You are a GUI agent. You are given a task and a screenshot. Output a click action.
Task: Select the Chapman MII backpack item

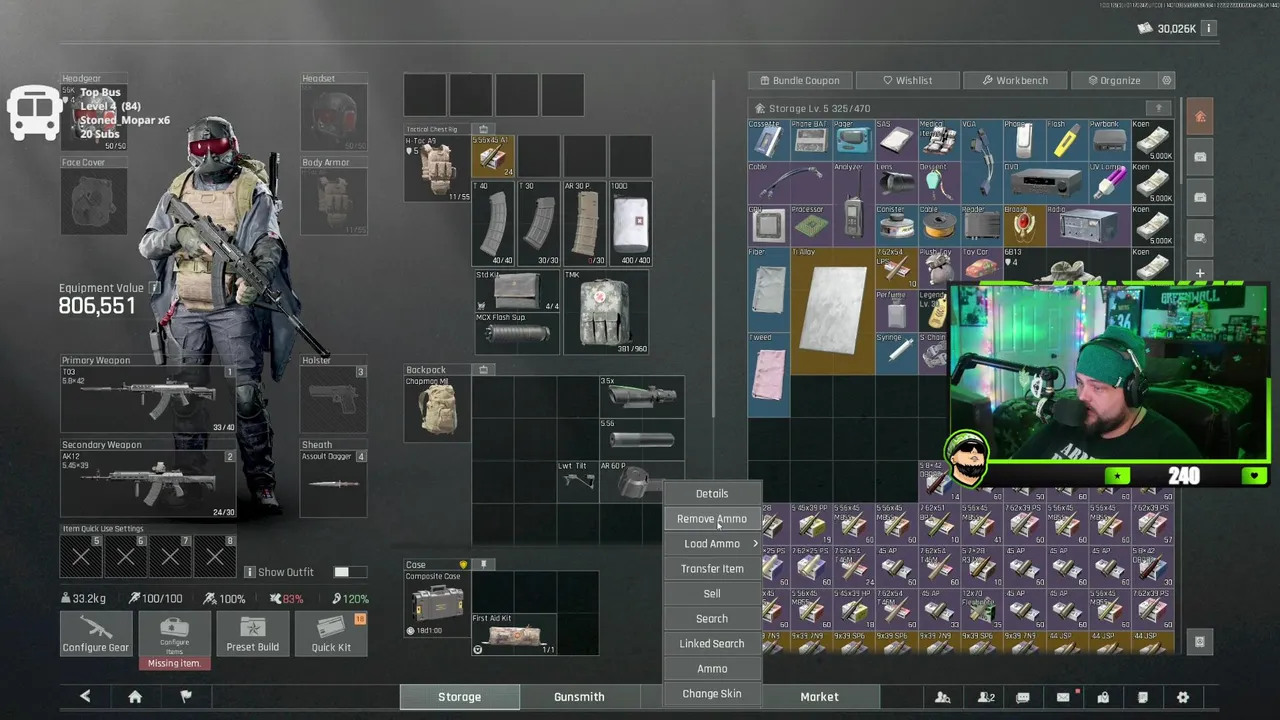pos(438,409)
